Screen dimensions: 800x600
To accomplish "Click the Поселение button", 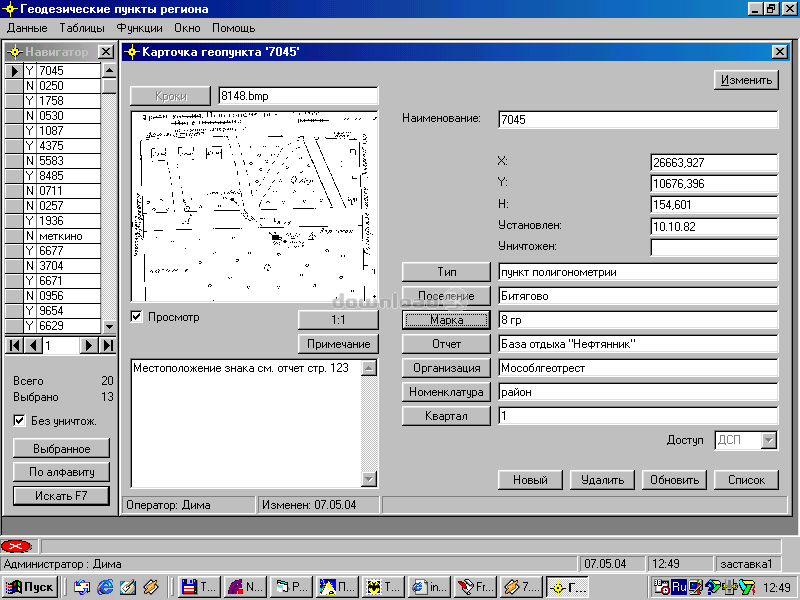I will 446,296.
